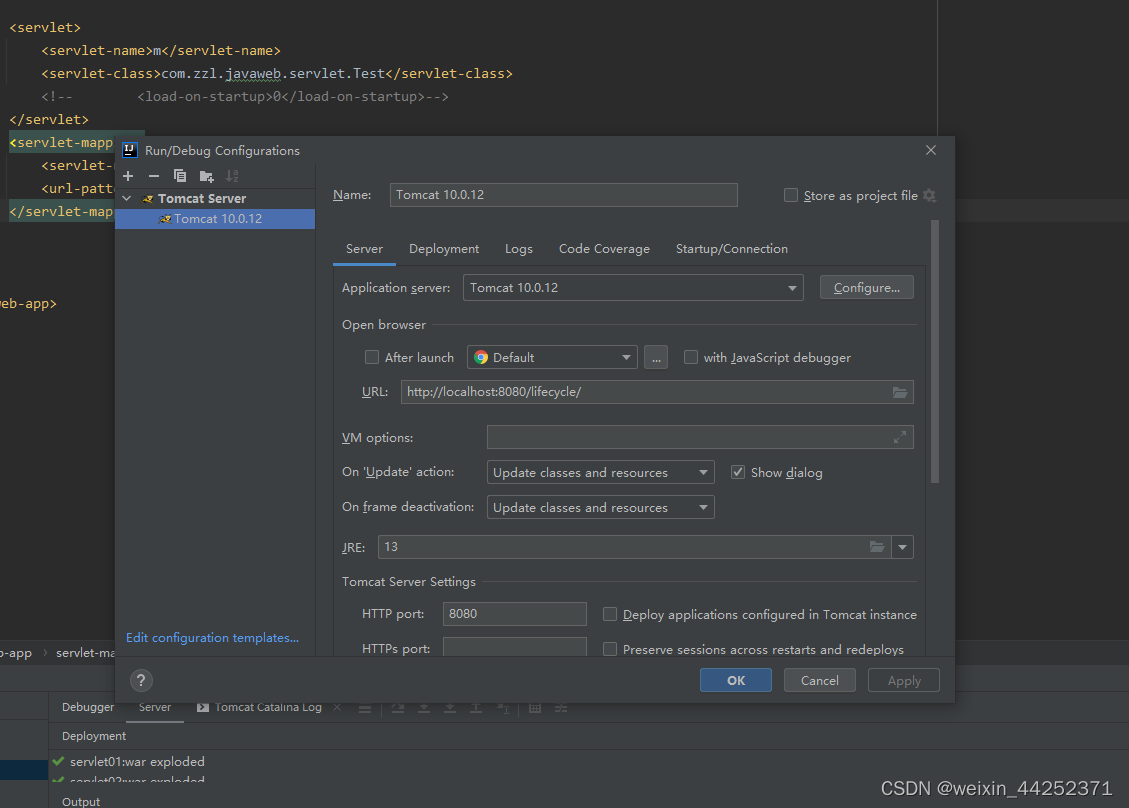Uncheck the Show dialog checkbox

pos(737,472)
